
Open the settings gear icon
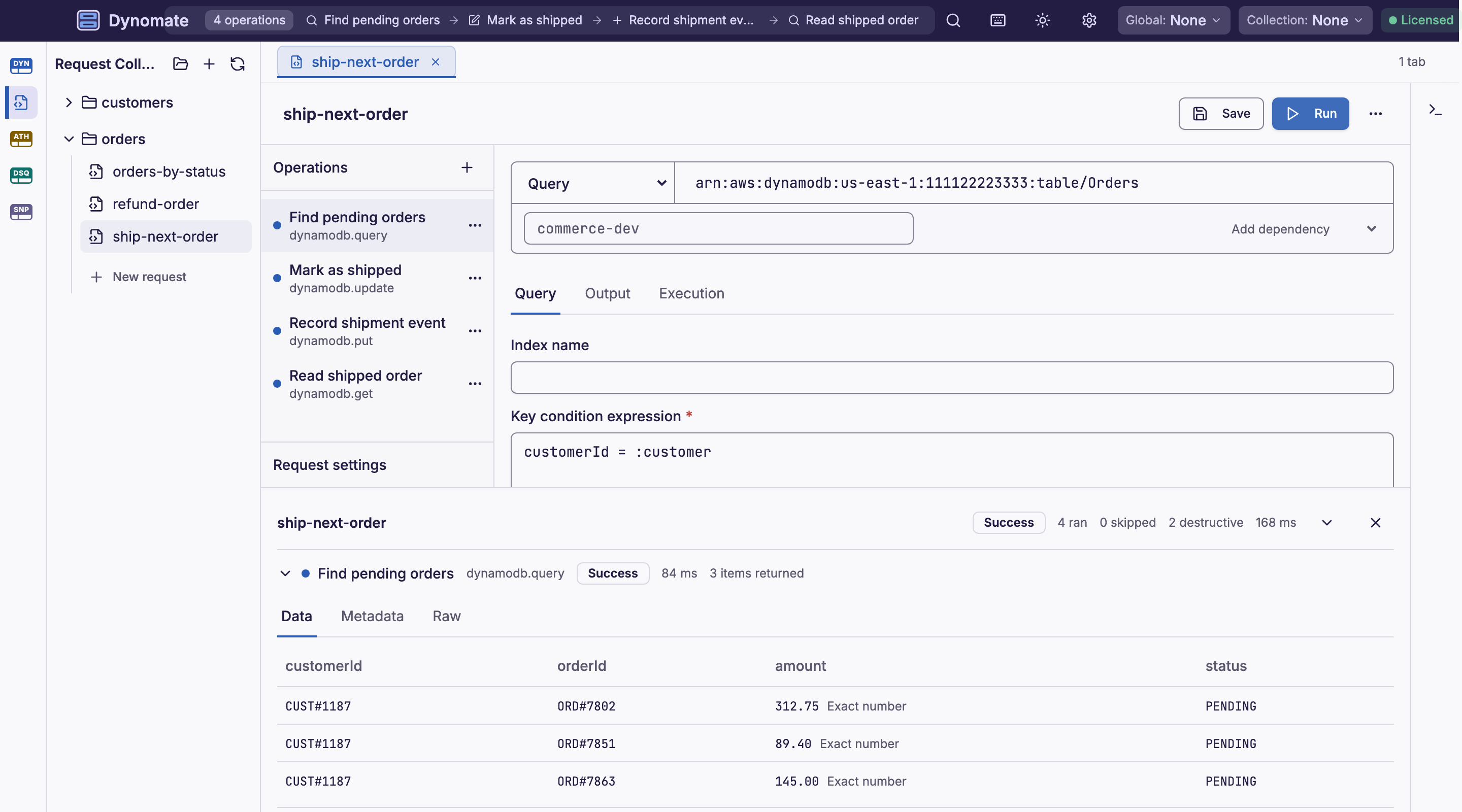tap(1088, 20)
